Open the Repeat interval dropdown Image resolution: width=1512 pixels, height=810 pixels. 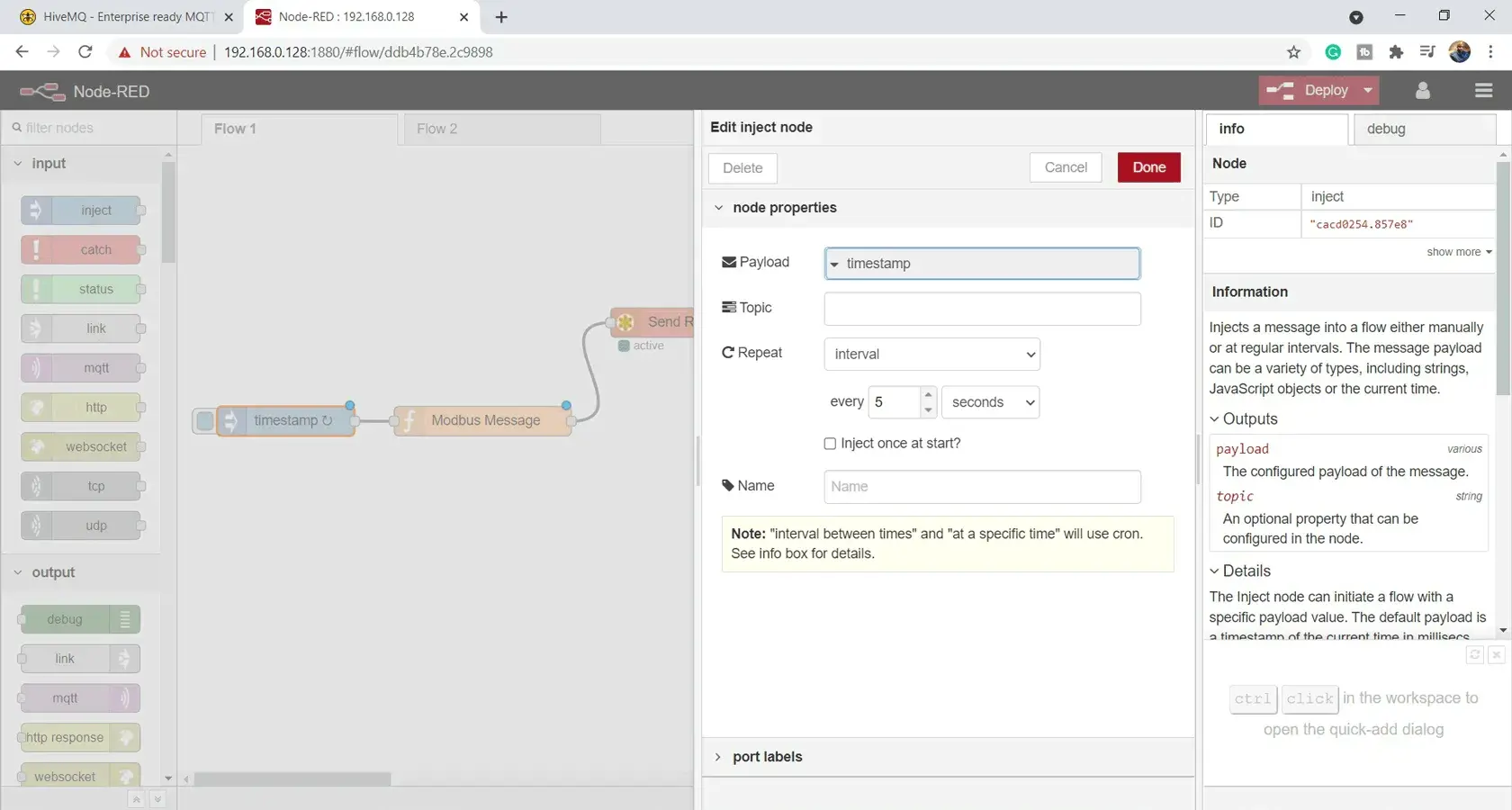pyautogui.click(x=931, y=354)
